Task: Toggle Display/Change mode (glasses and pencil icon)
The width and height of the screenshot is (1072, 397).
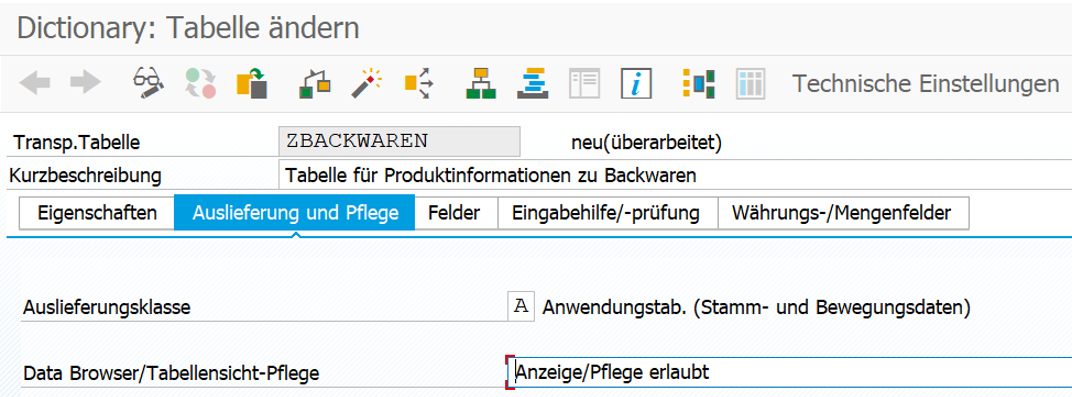Action: (147, 83)
